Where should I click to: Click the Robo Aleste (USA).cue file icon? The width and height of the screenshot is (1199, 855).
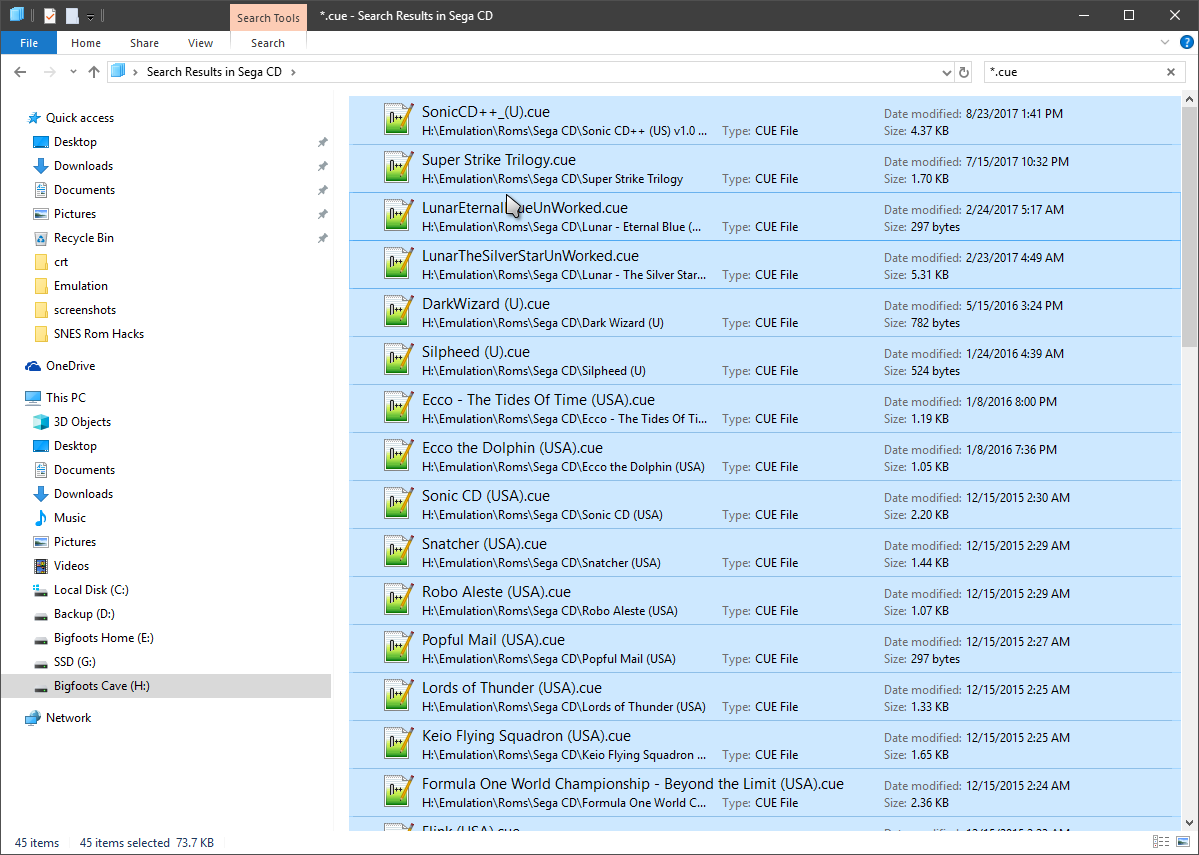pos(398,600)
